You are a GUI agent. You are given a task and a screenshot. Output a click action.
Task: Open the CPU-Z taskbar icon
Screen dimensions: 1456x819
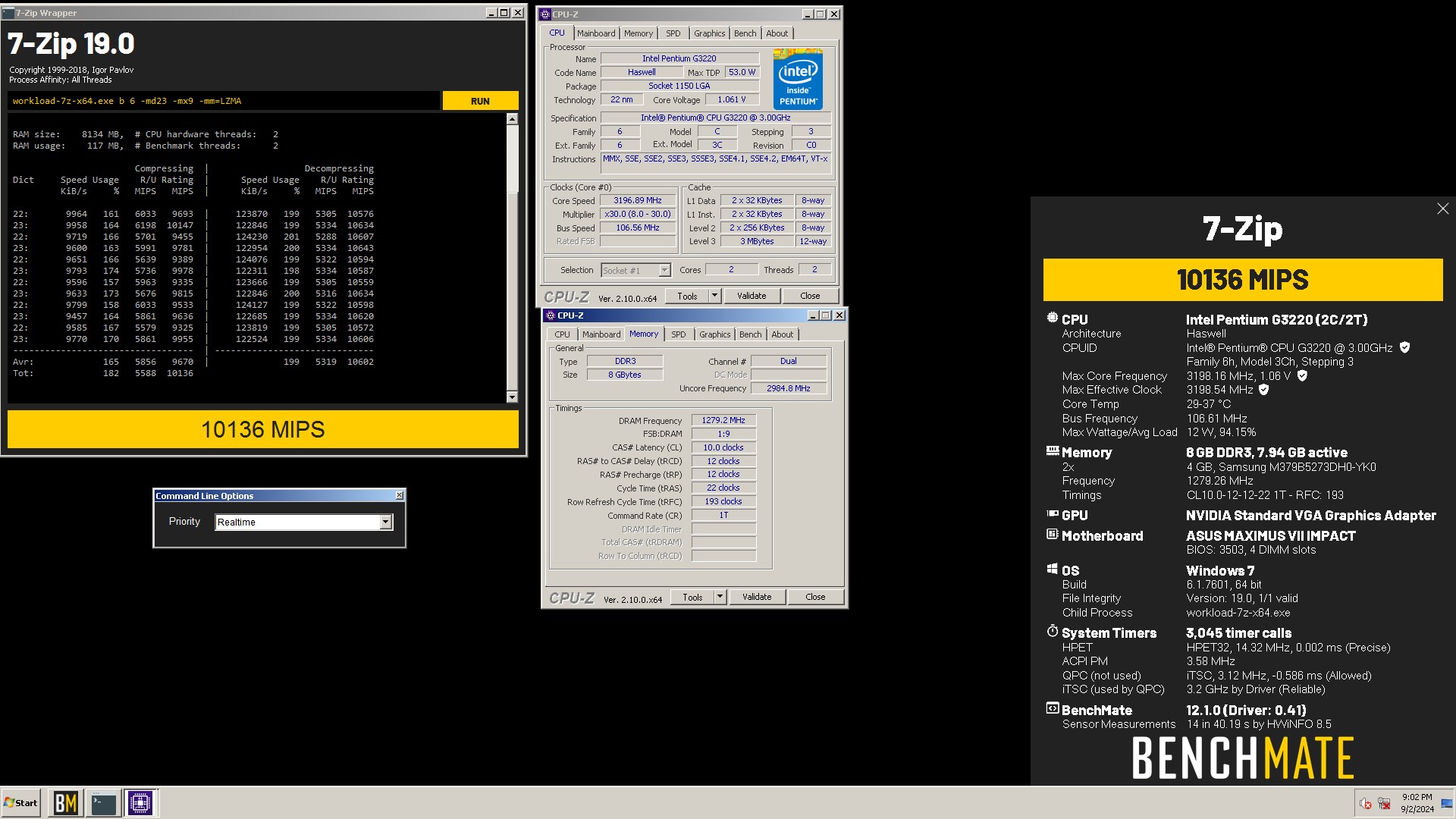(x=140, y=803)
